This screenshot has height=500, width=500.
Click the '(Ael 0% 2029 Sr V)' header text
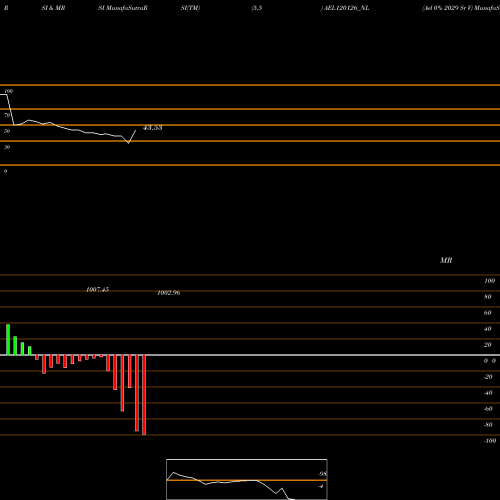447,8
